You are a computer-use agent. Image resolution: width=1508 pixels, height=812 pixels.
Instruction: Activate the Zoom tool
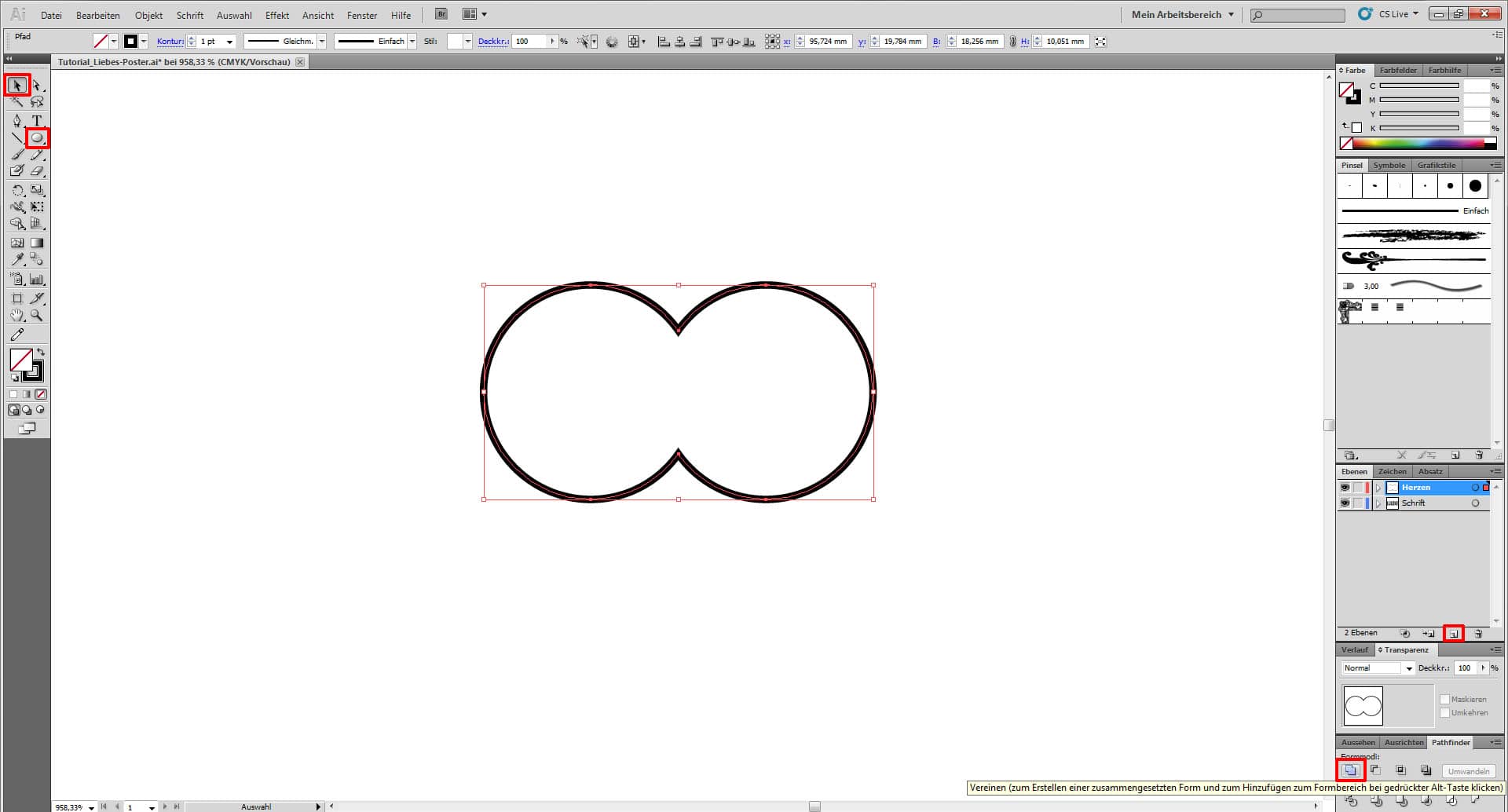(x=36, y=315)
